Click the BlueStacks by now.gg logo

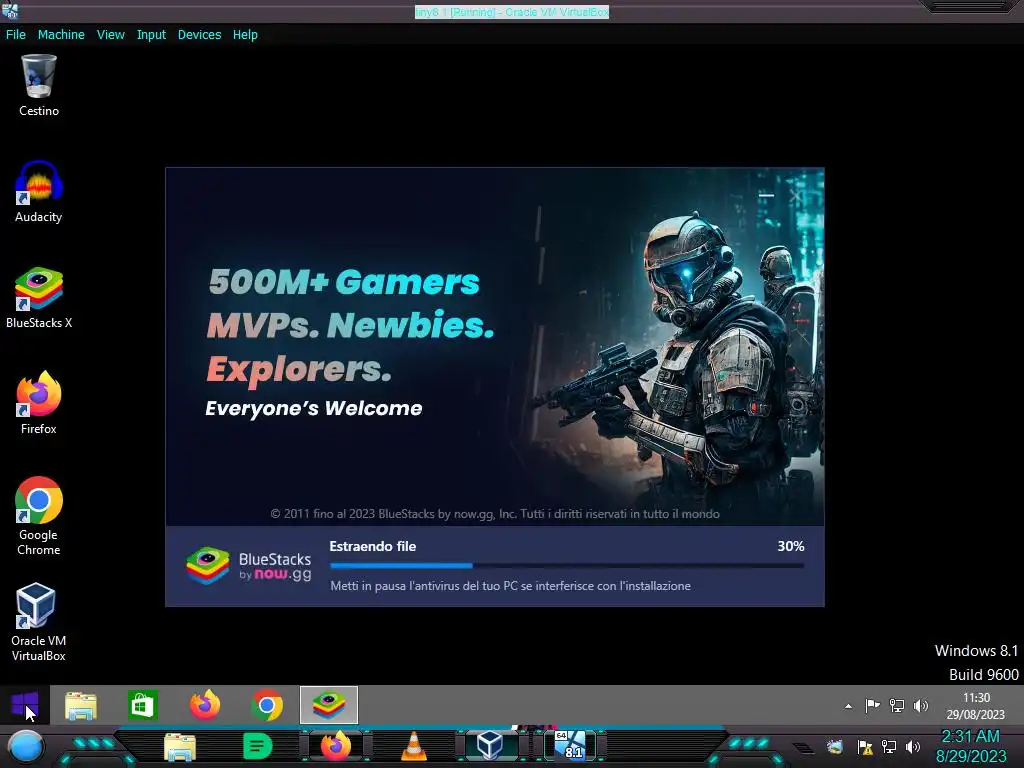249,566
